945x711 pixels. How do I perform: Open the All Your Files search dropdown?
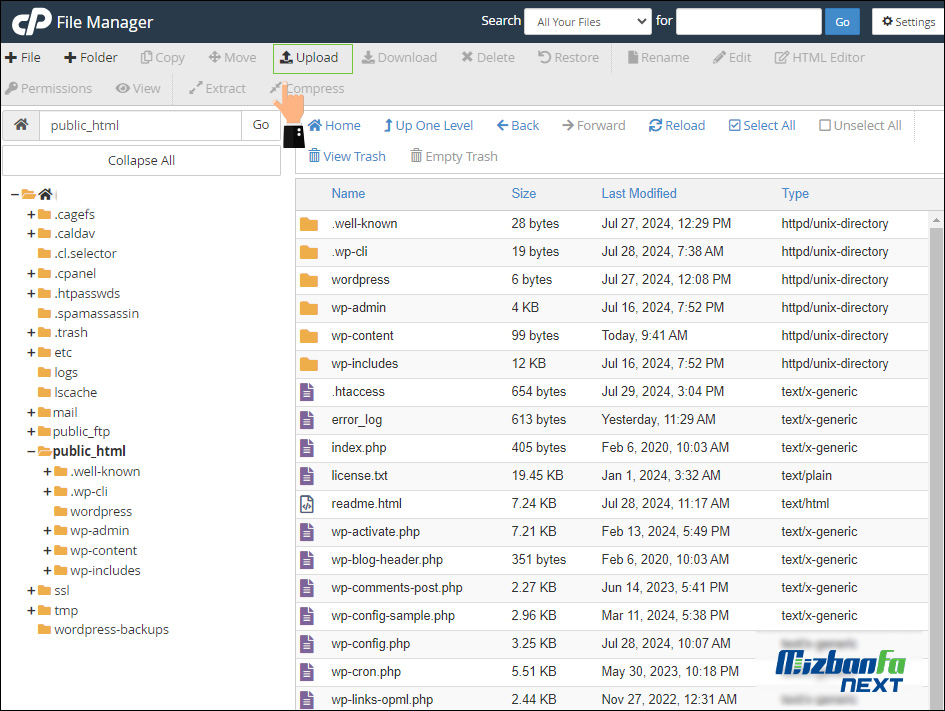click(x=588, y=22)
